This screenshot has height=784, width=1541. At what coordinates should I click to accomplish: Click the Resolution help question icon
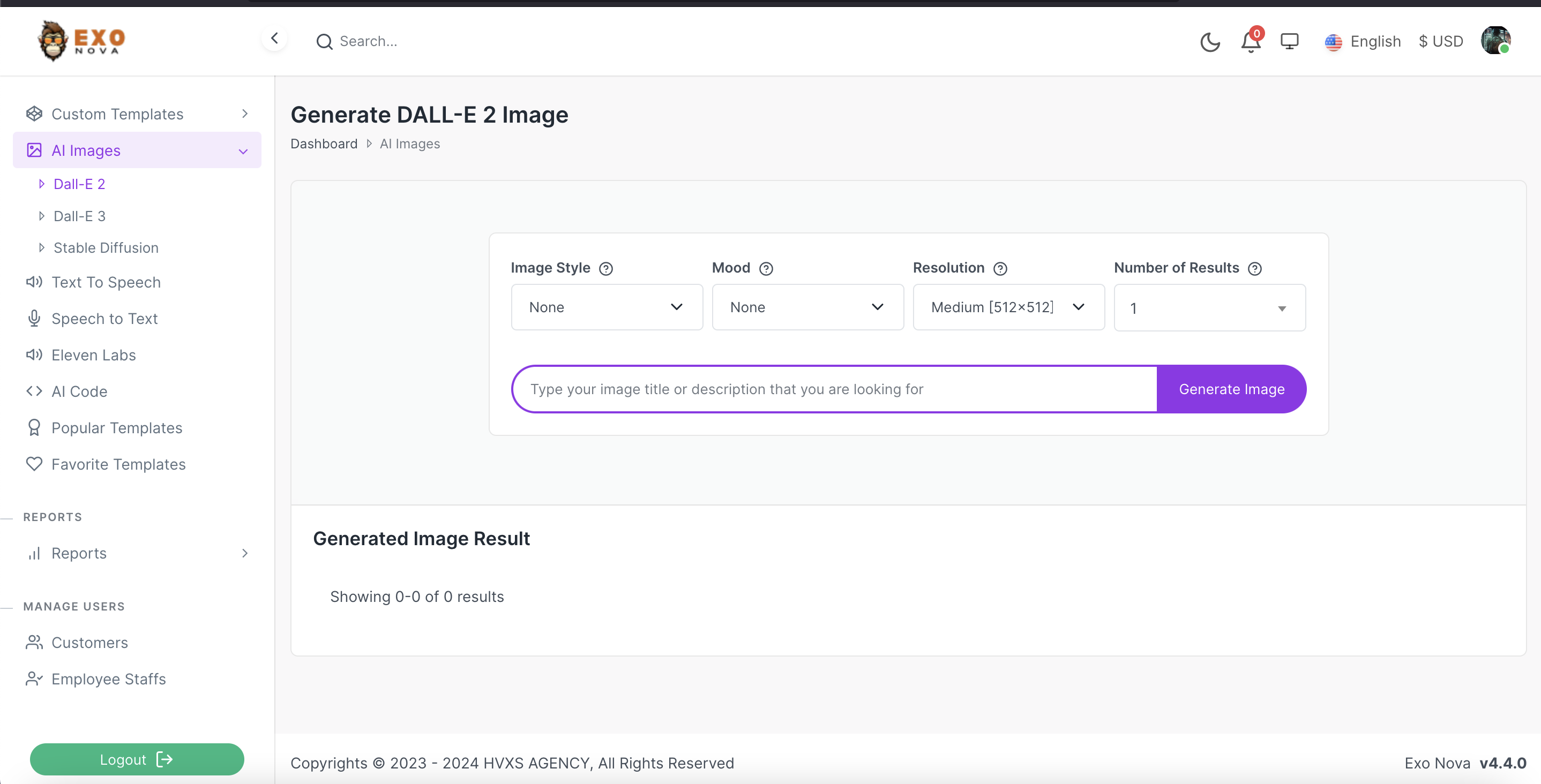pos(1000,268)
